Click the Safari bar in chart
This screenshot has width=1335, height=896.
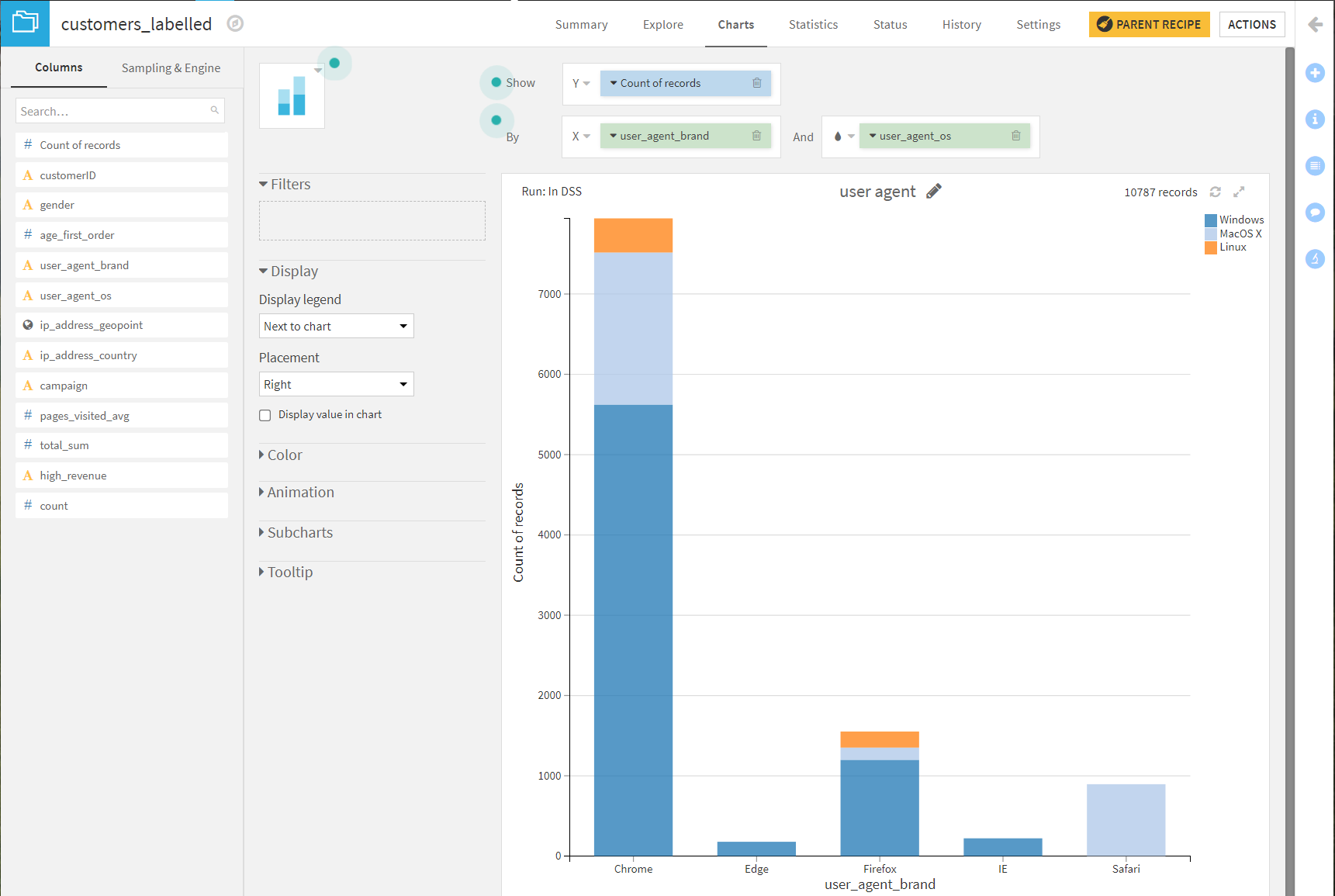point(1126,820)
